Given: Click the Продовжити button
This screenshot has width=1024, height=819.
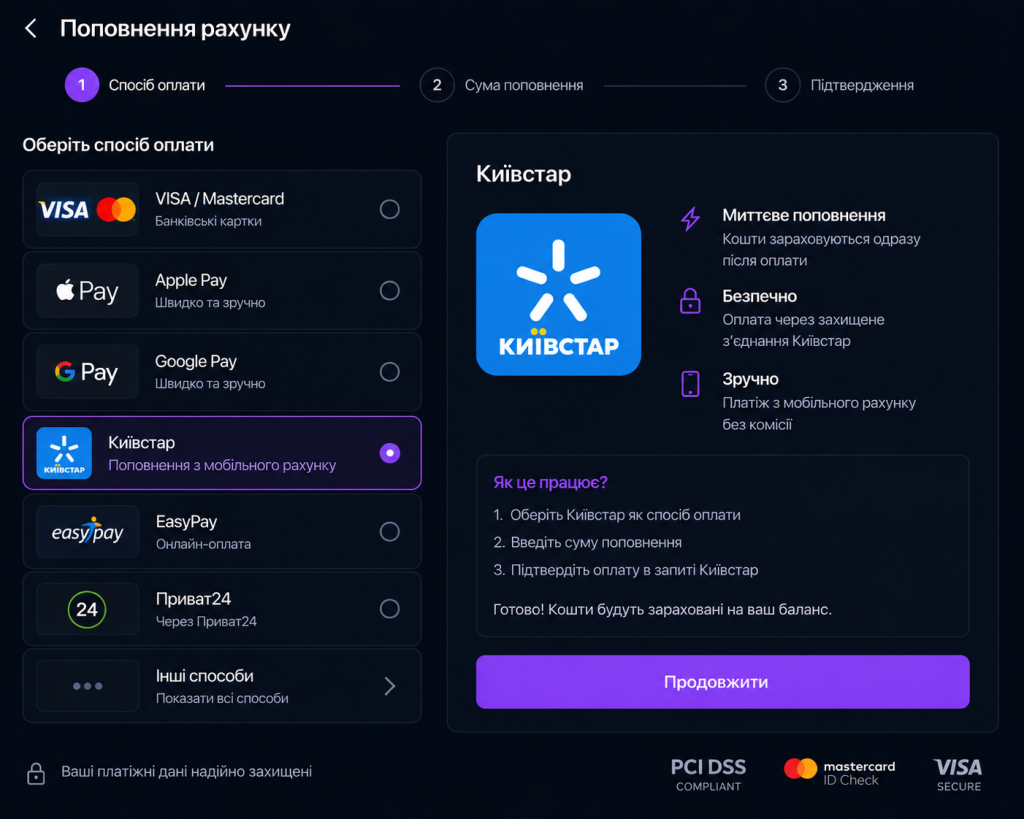Looking at the screenshot, I should coord(722,682).
